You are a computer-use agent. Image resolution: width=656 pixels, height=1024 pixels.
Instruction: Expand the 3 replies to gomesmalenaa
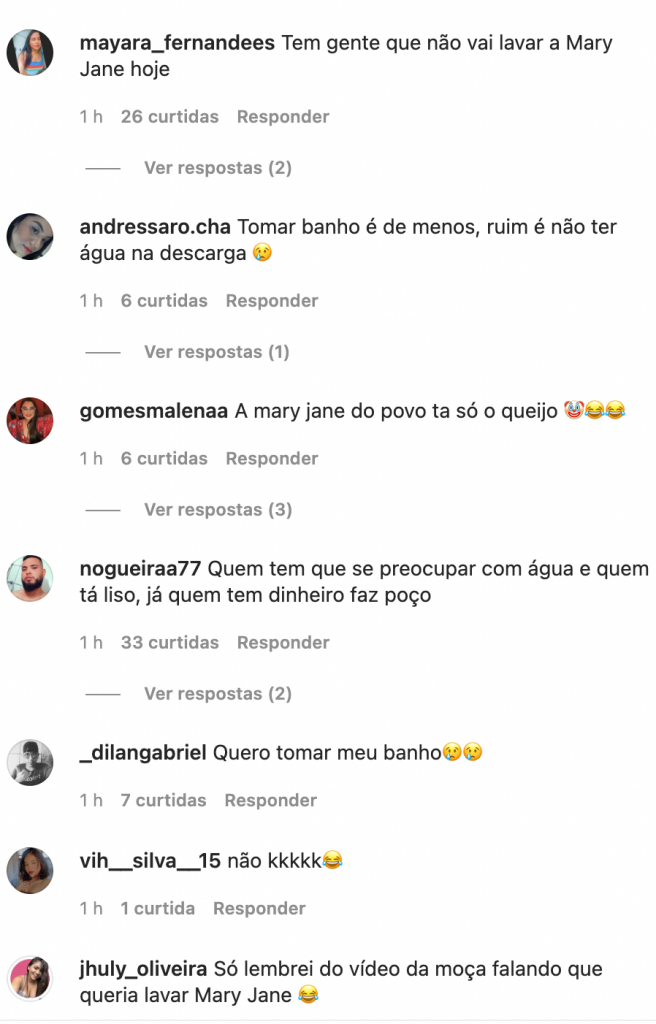pyautogui.click(x=218, y=509)
